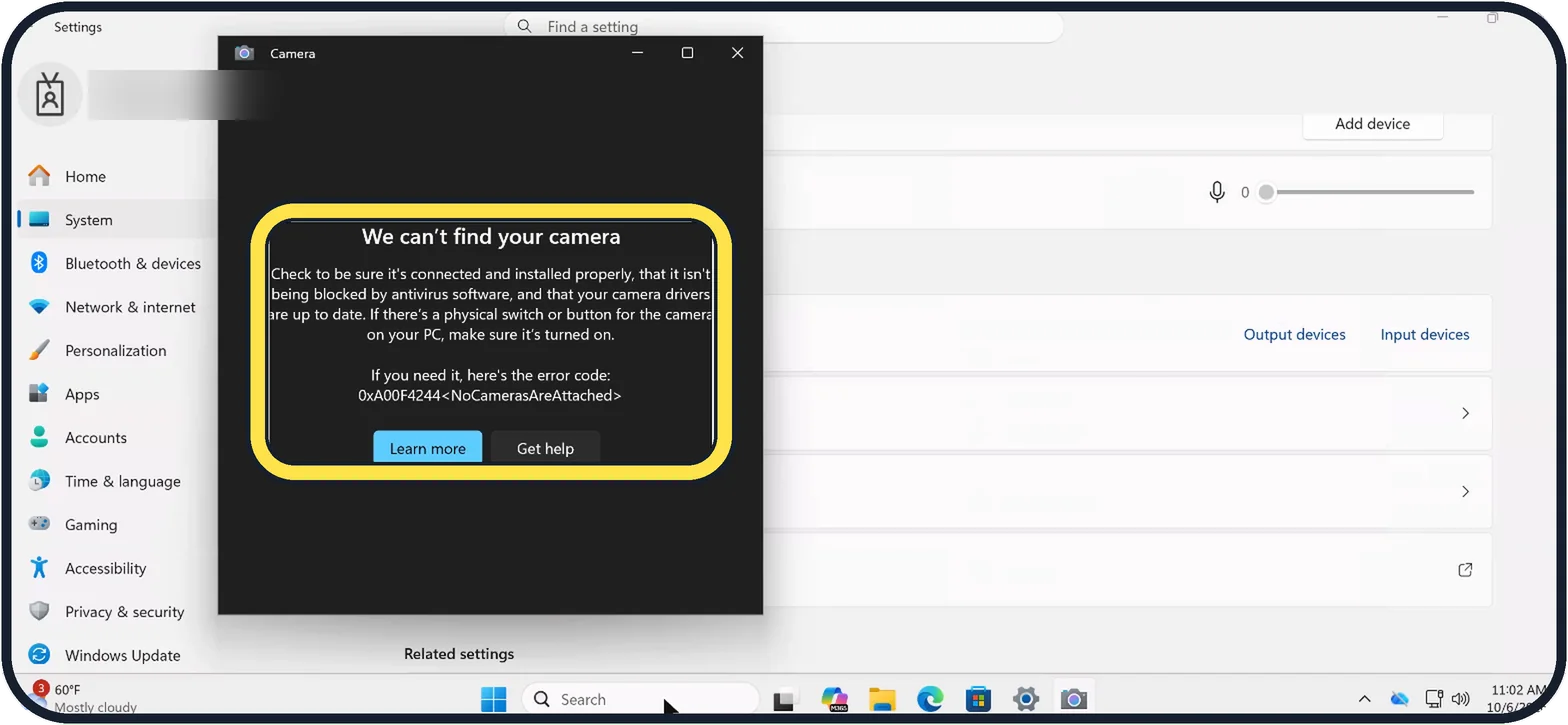Image resolution: width=1568 pixels, height=725 pixels.
Task: Click the Privacy & security shield icon
Action: pyautogui.click(x=39, y=611)
